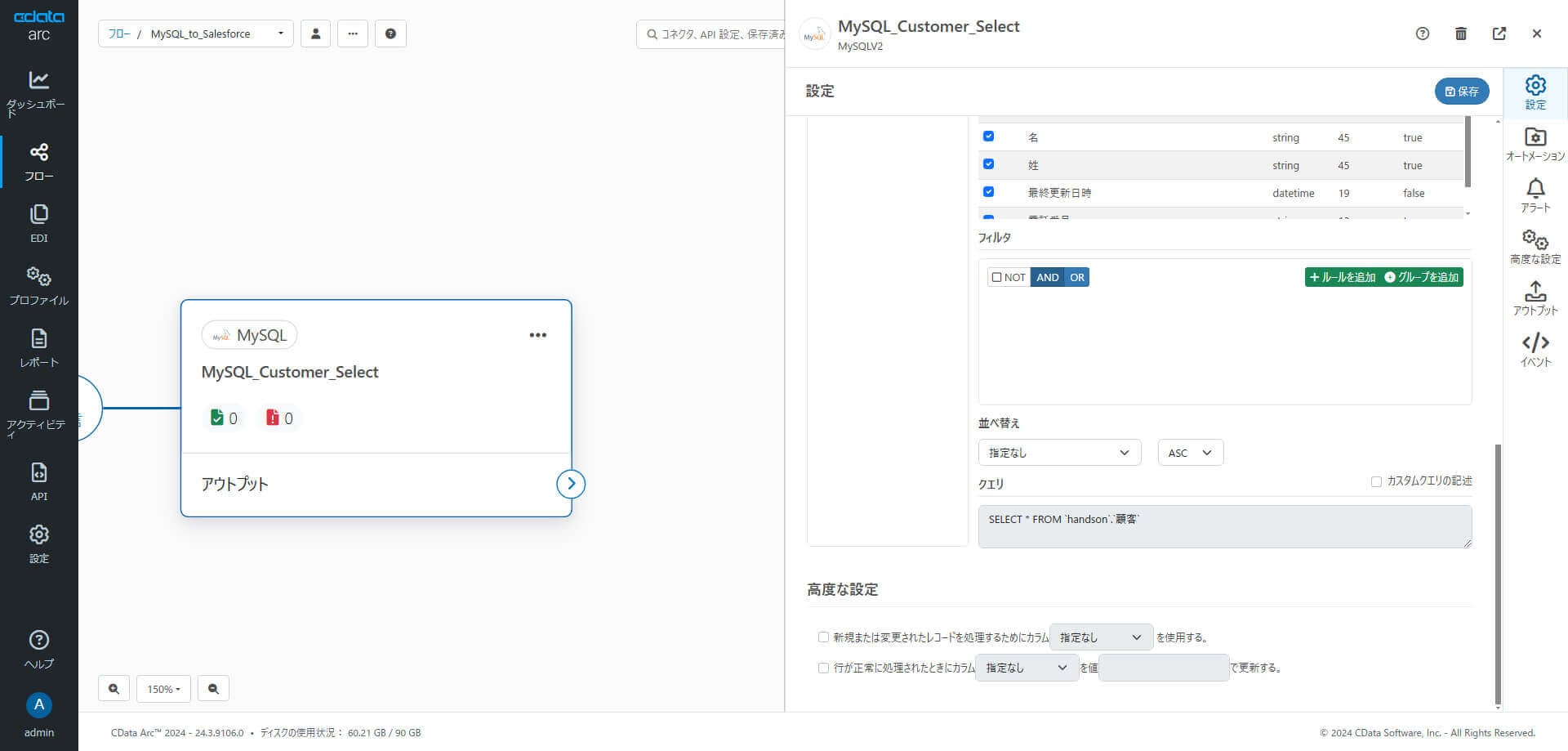1568x751 pixels.
Task: Open the アクティビティ activity page
Action: pos(38,413)
